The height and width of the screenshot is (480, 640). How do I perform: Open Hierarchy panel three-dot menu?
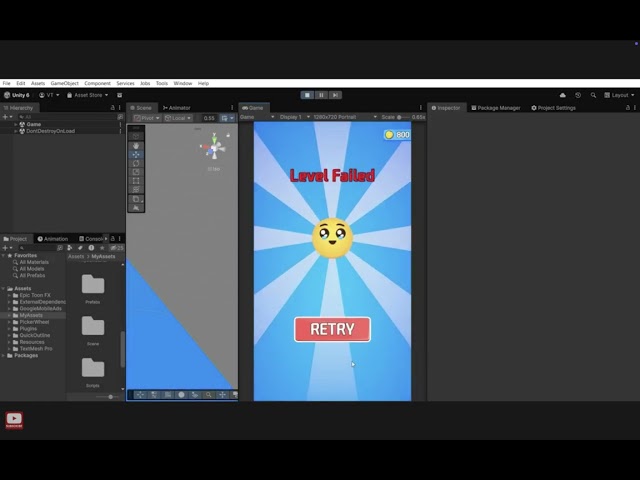[x=120, y=108]
